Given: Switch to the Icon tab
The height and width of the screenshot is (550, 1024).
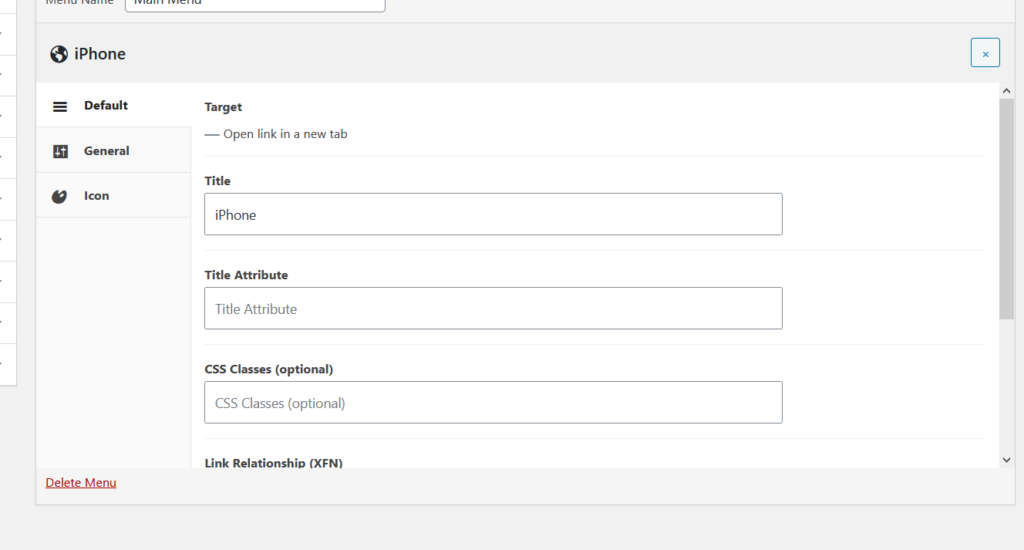Looking at the screenshot, I should coord(114,195).
